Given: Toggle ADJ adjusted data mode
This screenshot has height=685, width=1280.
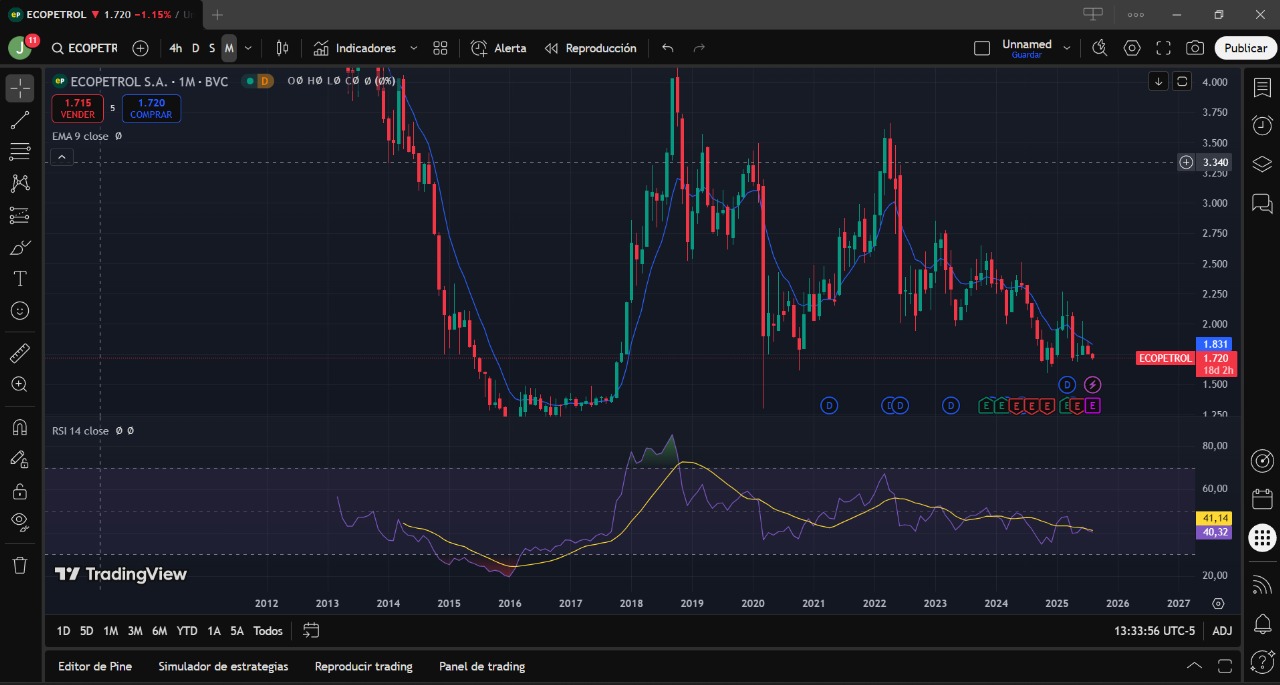Looking at the screenshot, I should coord(1222,630).
